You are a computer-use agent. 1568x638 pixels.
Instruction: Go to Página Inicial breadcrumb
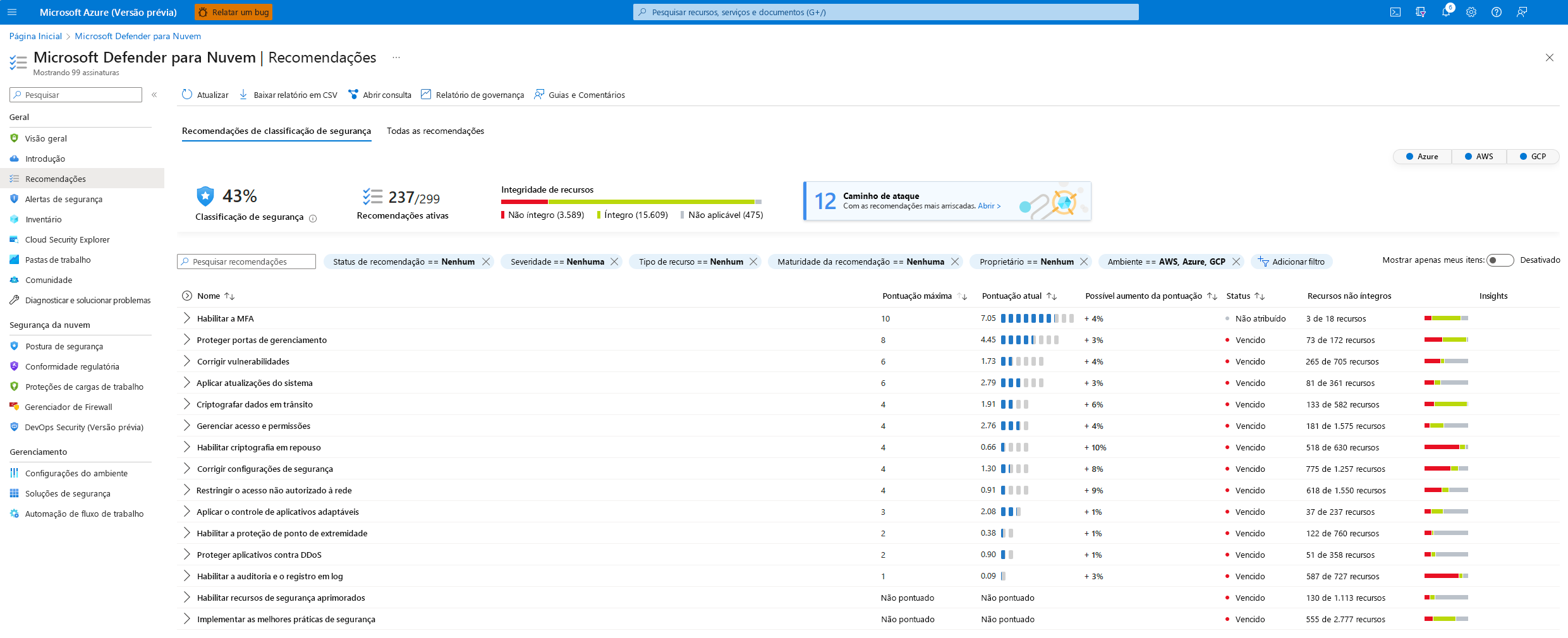point(35,36)
